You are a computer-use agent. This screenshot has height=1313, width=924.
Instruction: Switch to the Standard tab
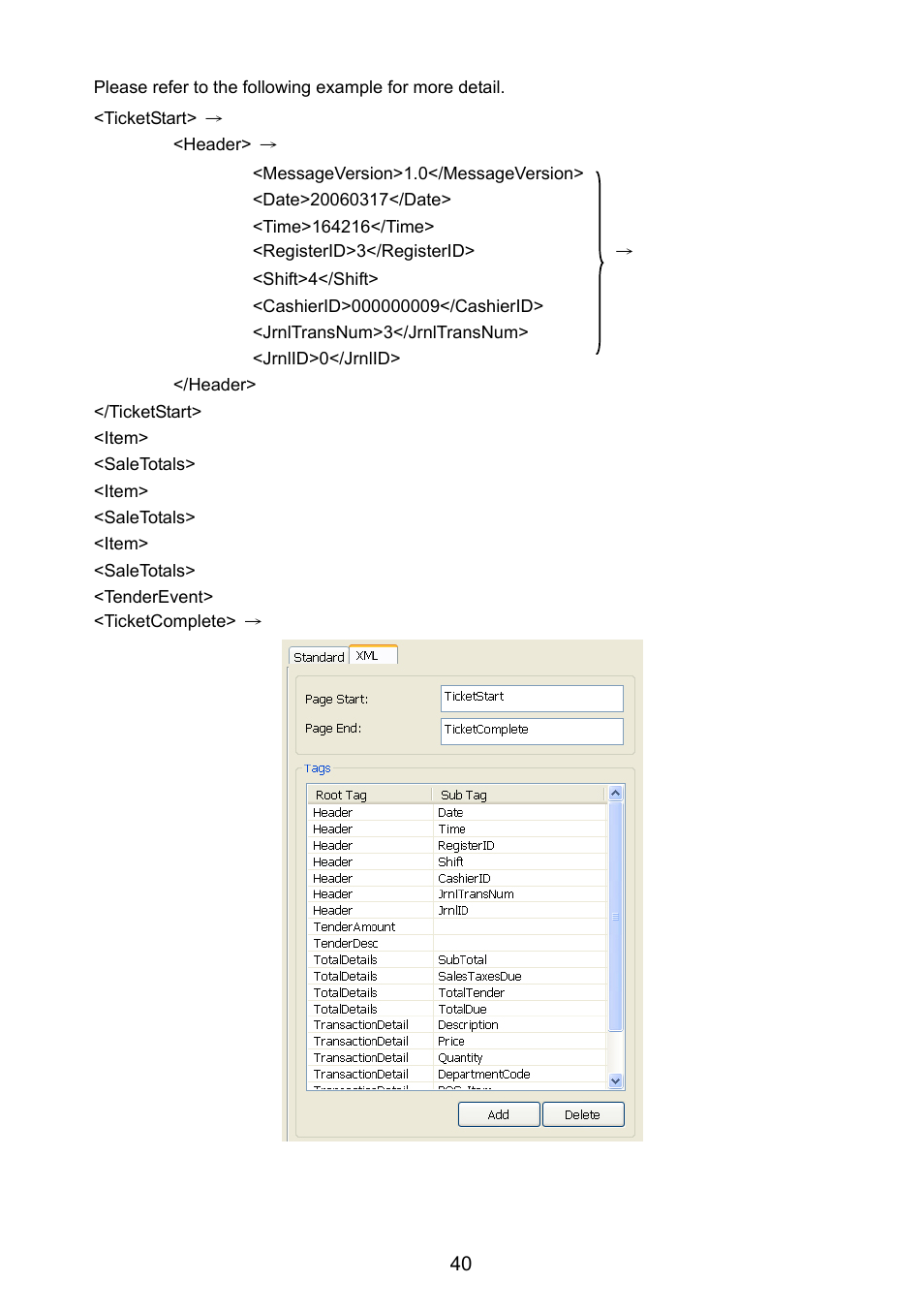319,657
